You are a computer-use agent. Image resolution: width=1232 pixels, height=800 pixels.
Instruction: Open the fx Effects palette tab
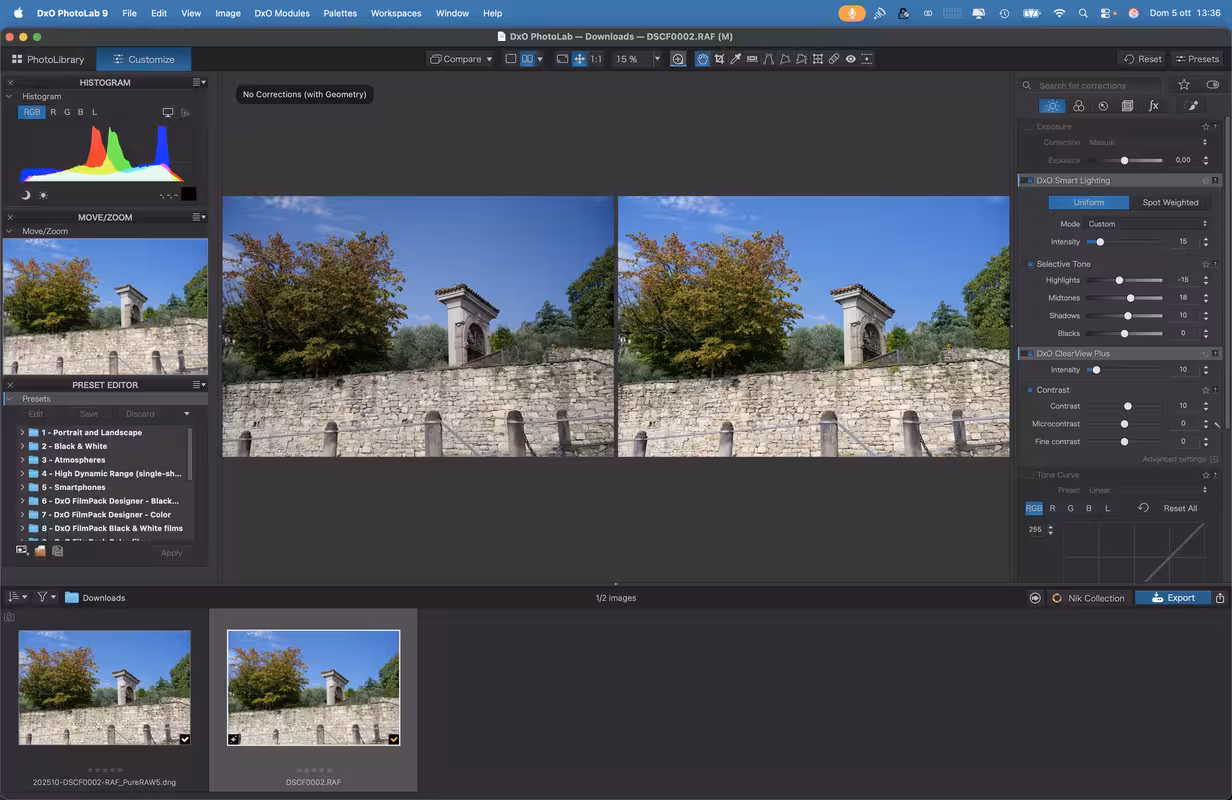click(x=1153, y=105)
